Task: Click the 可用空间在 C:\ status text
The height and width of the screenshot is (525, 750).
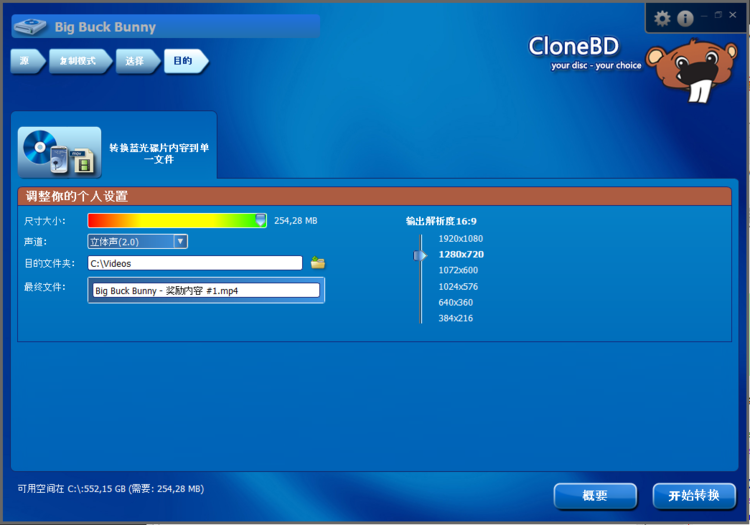Action: coord(111,489)
